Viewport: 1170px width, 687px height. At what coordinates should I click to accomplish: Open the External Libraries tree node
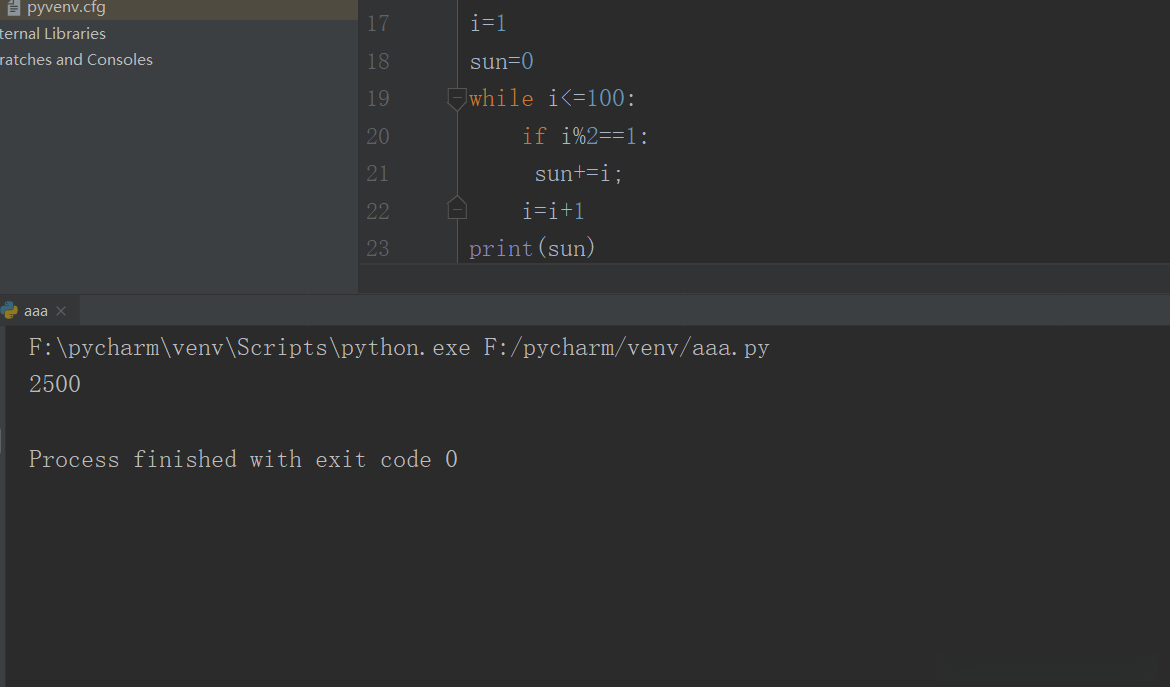tap(53, 34)
